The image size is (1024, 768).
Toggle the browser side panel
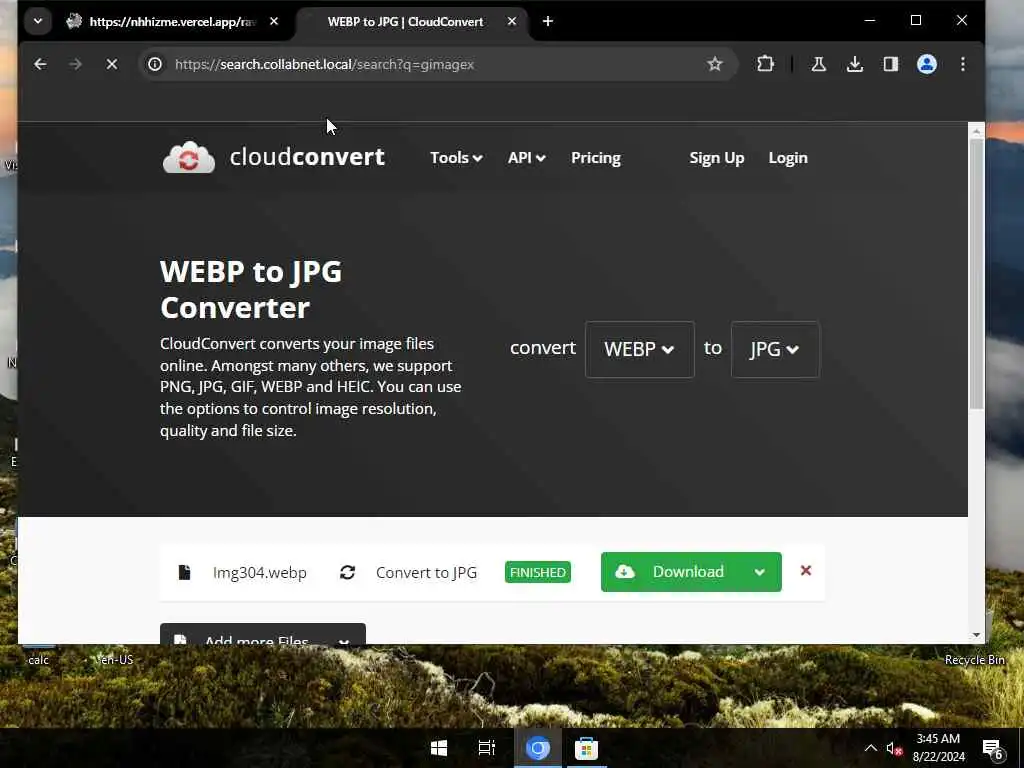[891, 64]
